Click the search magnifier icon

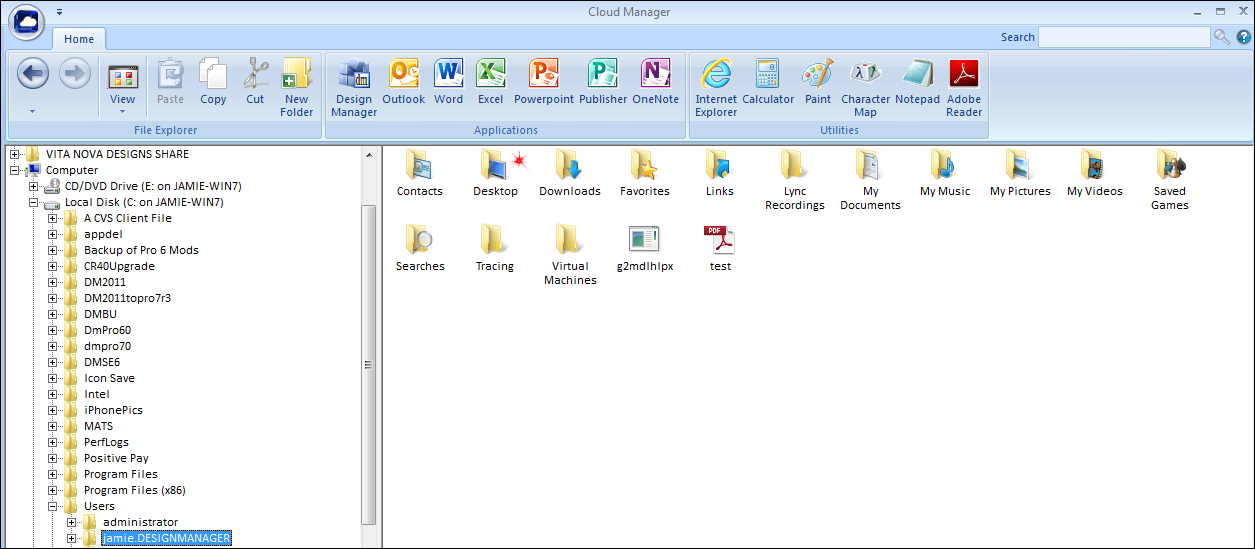[x=1221, y=37]
